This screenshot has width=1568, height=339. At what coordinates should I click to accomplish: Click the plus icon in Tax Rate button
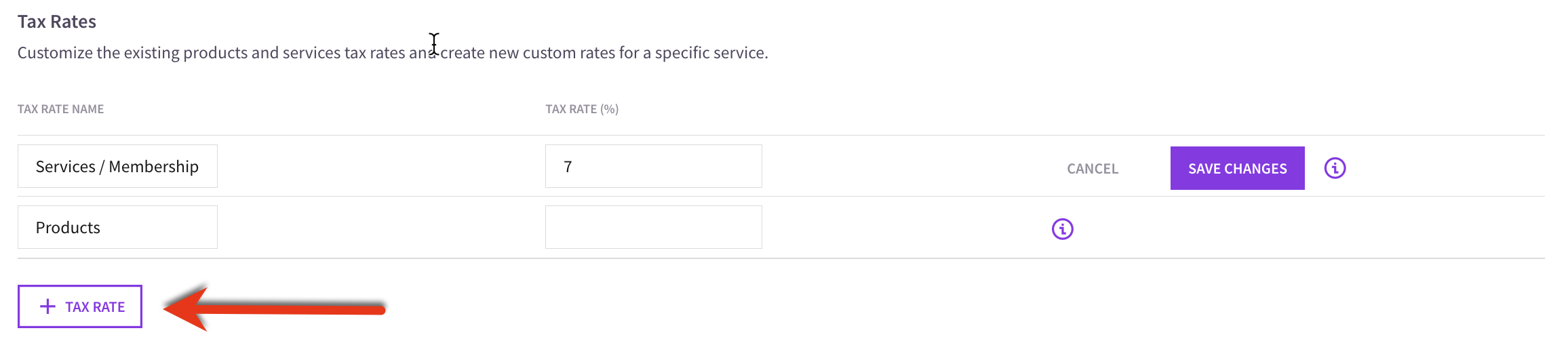click(x=47, y=306)
